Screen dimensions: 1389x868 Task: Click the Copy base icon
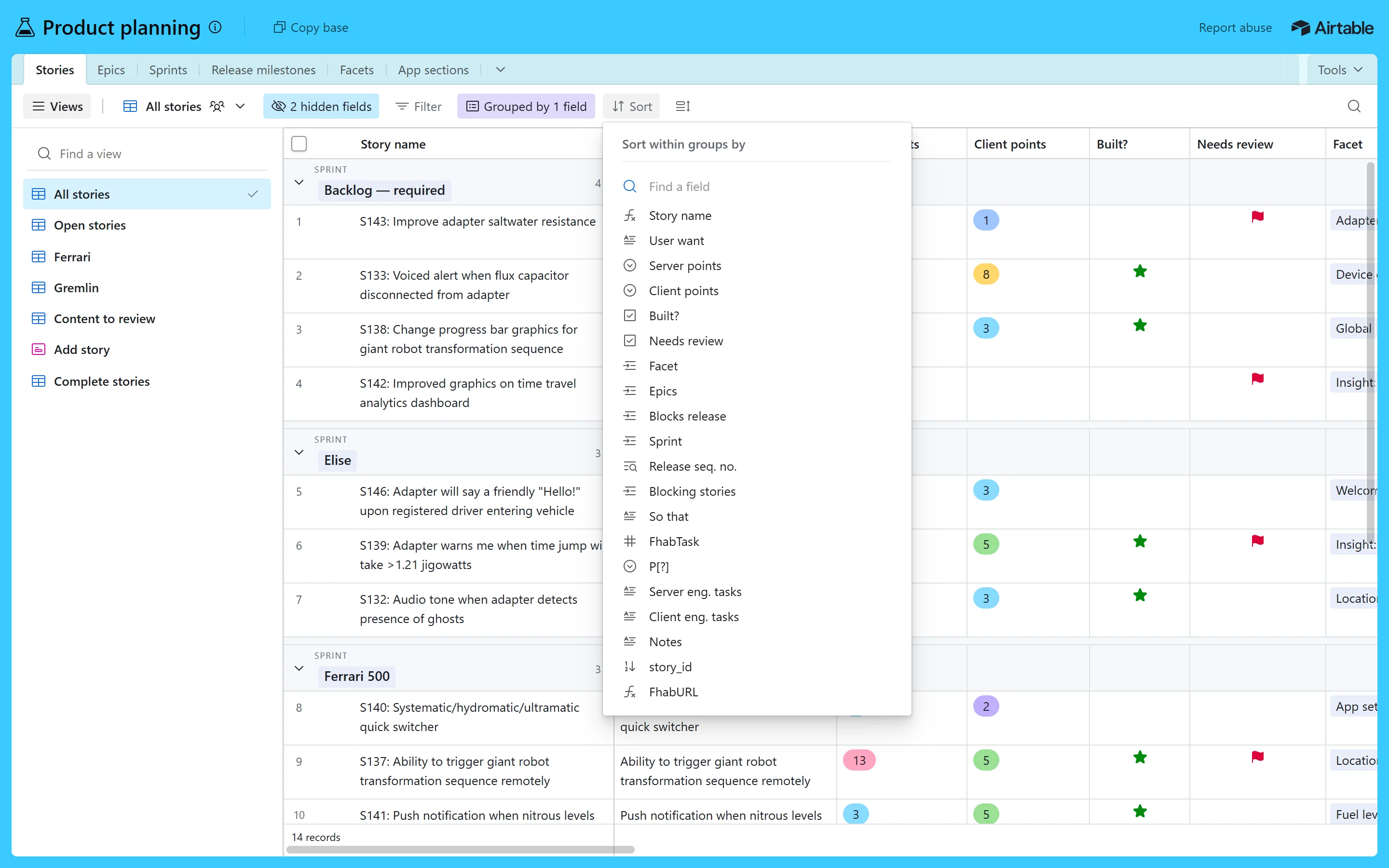click(x=279, y=27)
